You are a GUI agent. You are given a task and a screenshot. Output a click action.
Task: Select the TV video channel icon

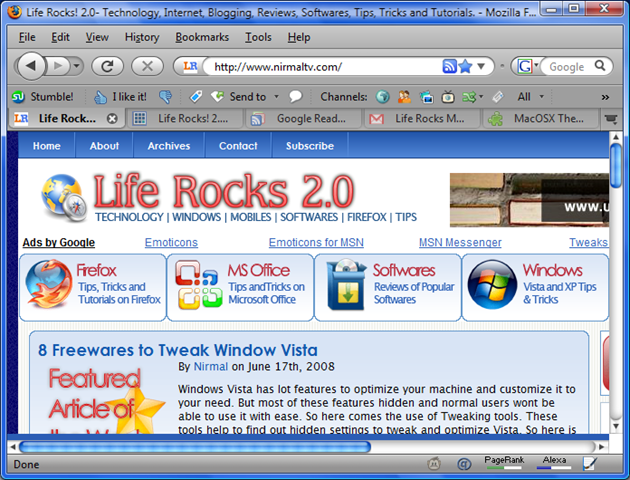tap(448, 97)
